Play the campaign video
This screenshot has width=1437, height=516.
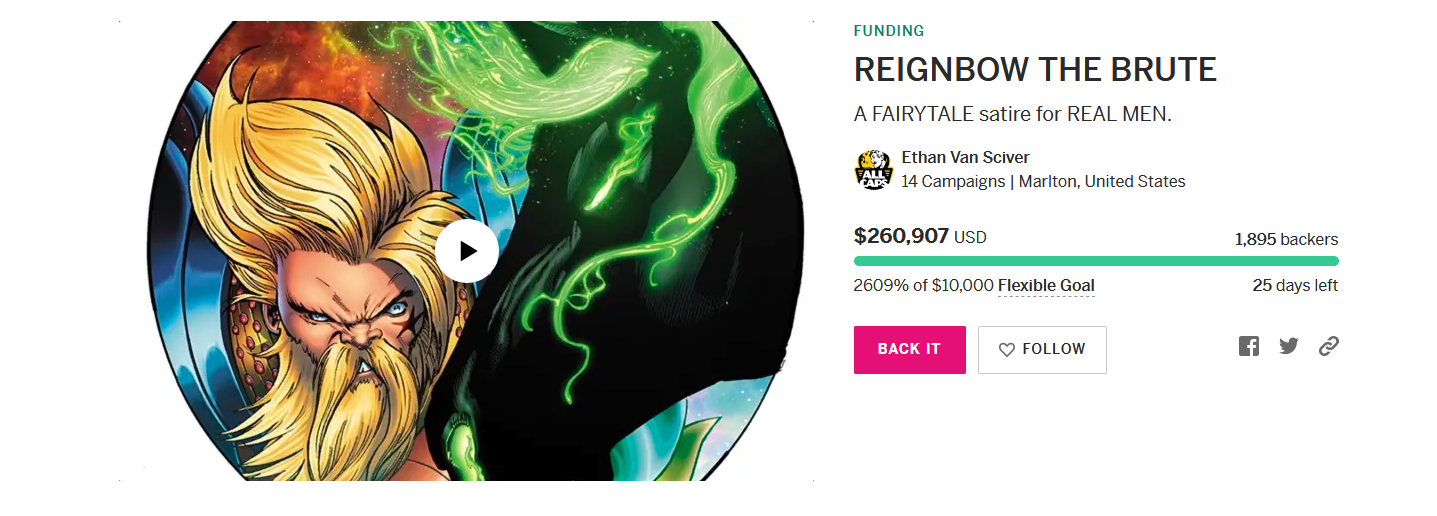tap(467, 251)
